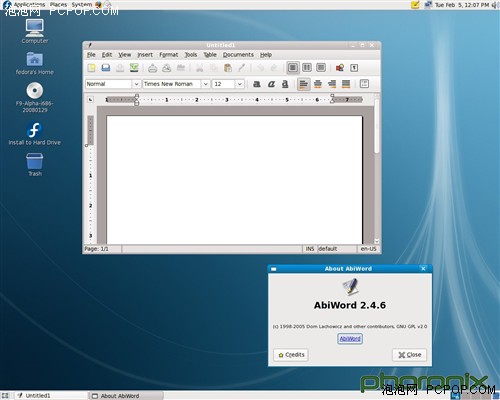This screenshot has width=500, height=400.
Task: Click the Cut scissors icon
Action: click(200, 68)
